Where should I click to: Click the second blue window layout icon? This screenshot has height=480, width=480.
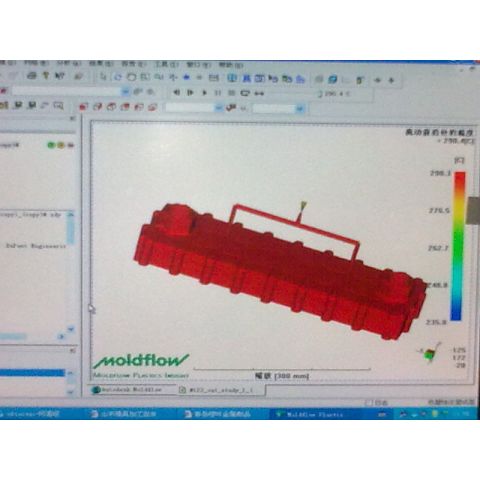point(246,79)
